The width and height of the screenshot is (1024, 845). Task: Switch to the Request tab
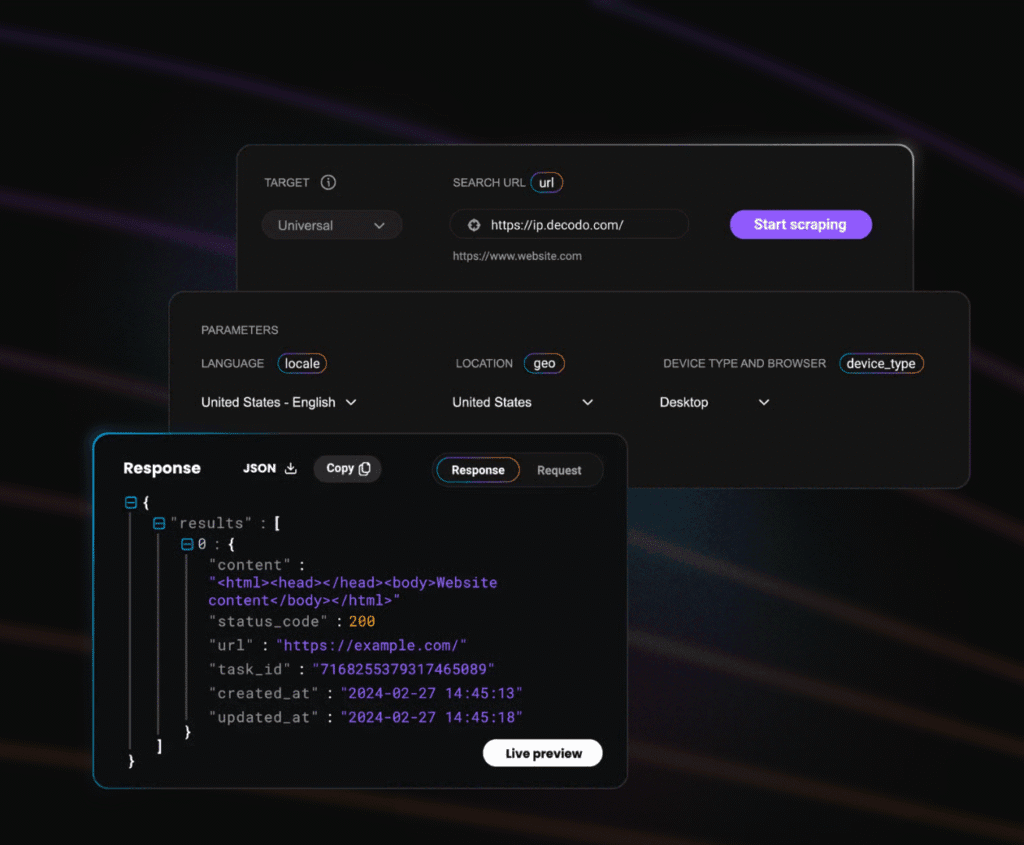pos(559,470)
